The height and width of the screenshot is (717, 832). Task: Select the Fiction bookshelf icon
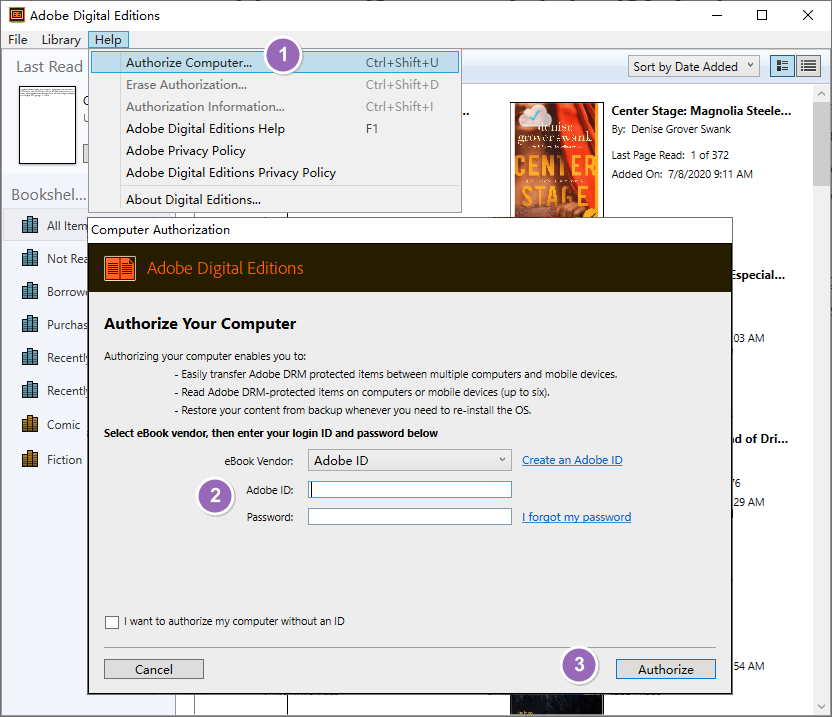click(x=30, y=459)
